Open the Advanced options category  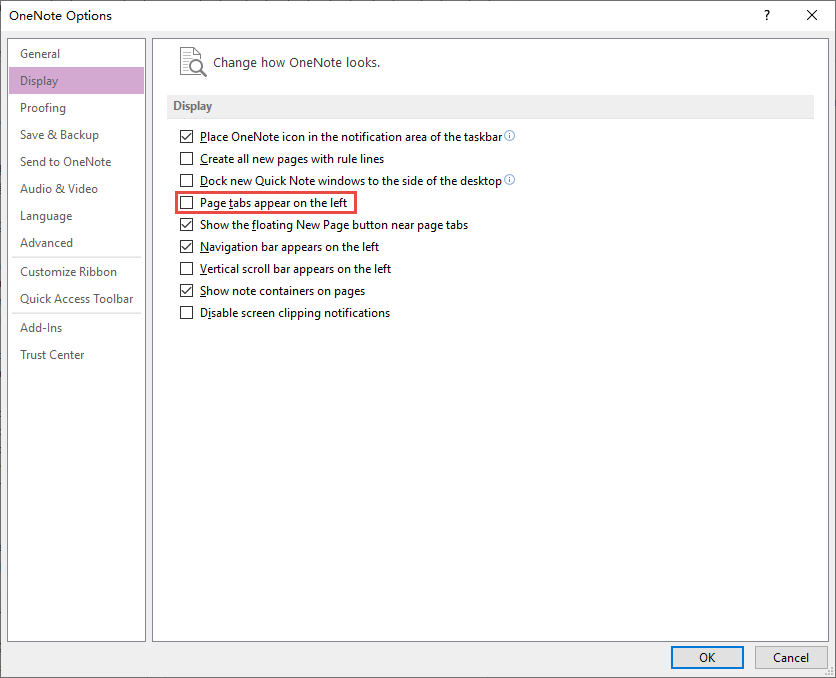76,243
